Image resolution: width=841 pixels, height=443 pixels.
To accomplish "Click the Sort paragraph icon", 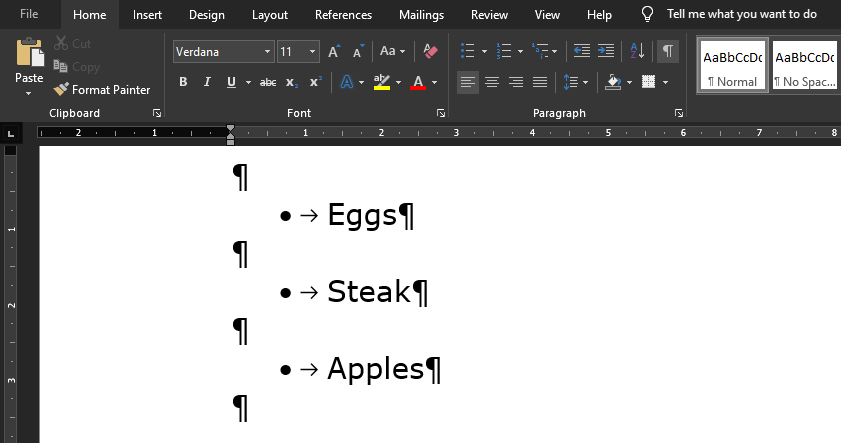I will pos(638,51).
